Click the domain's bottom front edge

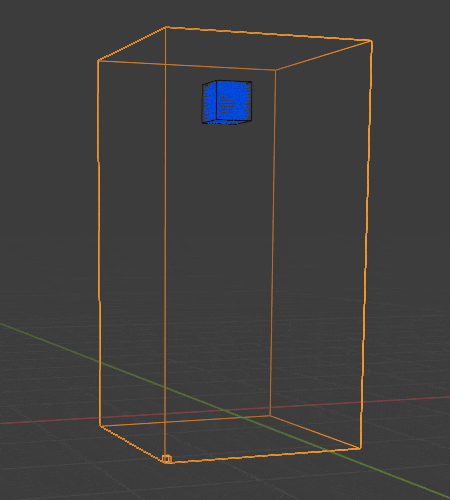[263, 455]
